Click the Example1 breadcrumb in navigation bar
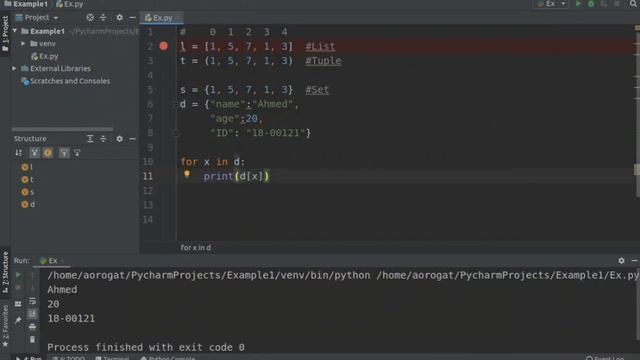Screen dimensions: 640x360 tap(26, 4)
